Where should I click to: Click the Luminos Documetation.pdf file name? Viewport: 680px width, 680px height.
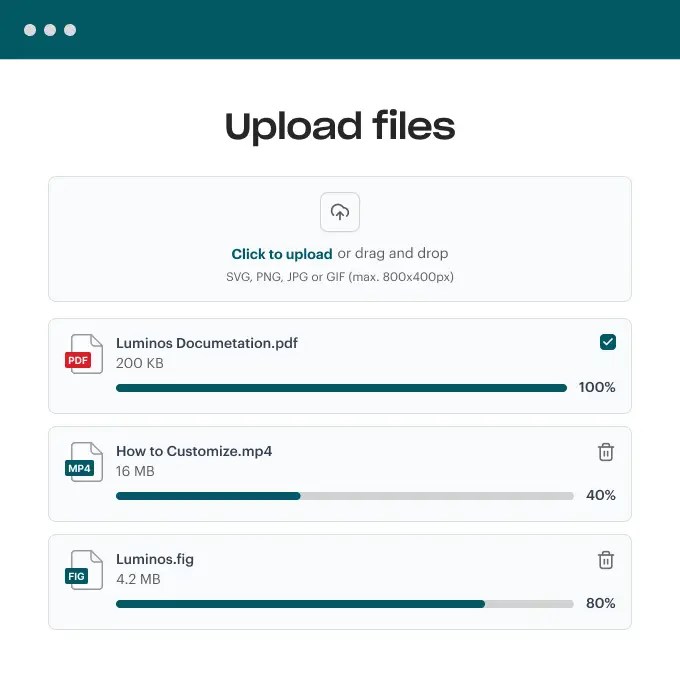pos(207,343)
